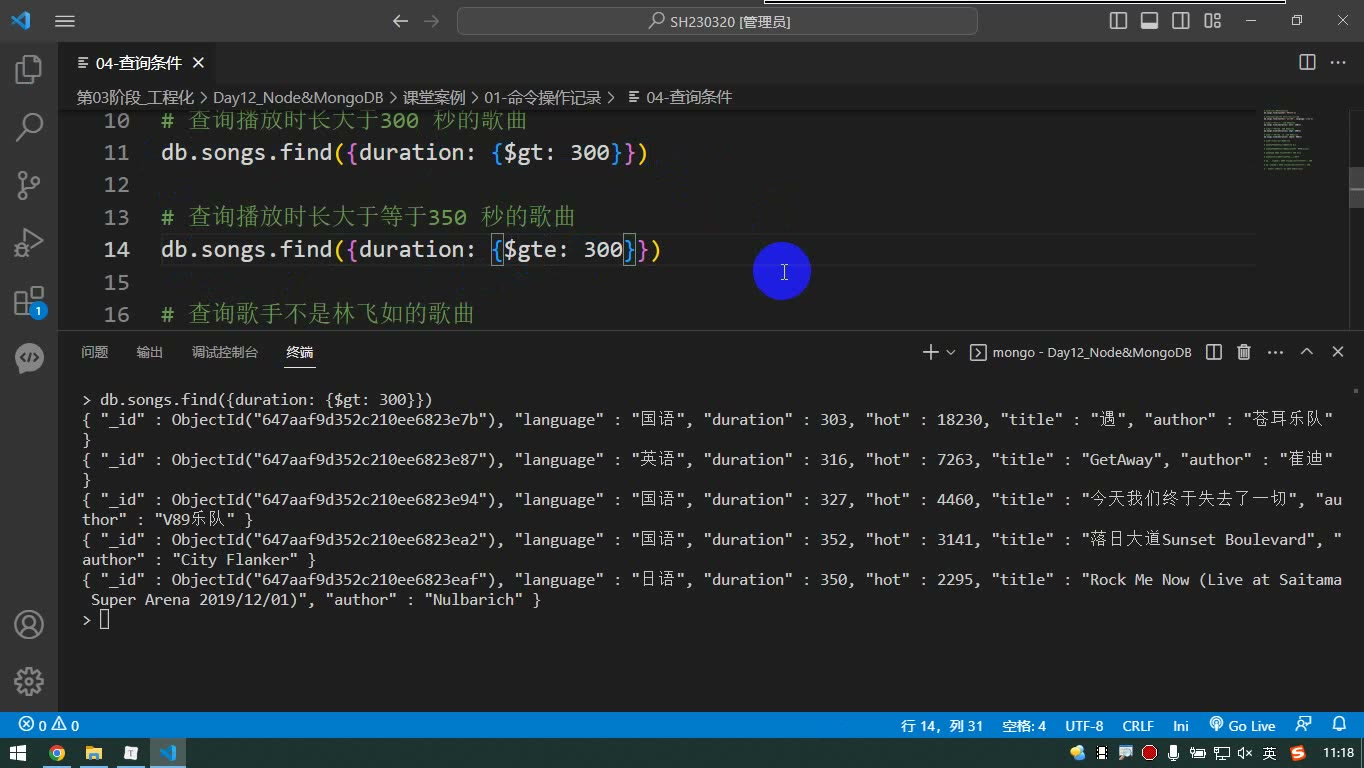
Task: Open the Search view in the activity bar
Action: [29, 127]
